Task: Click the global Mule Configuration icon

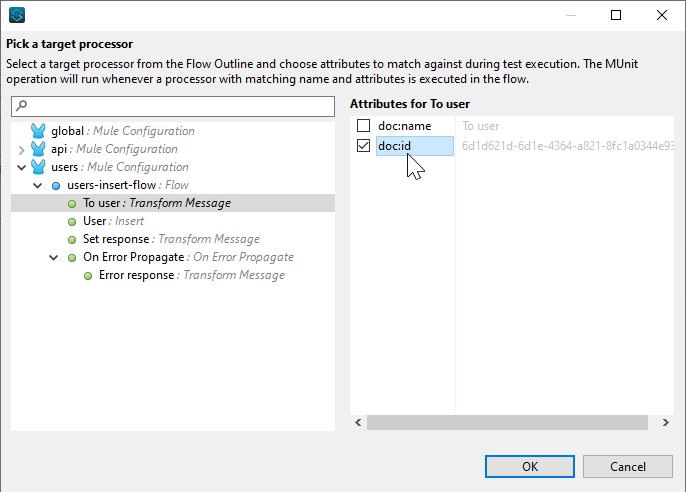Action: coord(38,131)
